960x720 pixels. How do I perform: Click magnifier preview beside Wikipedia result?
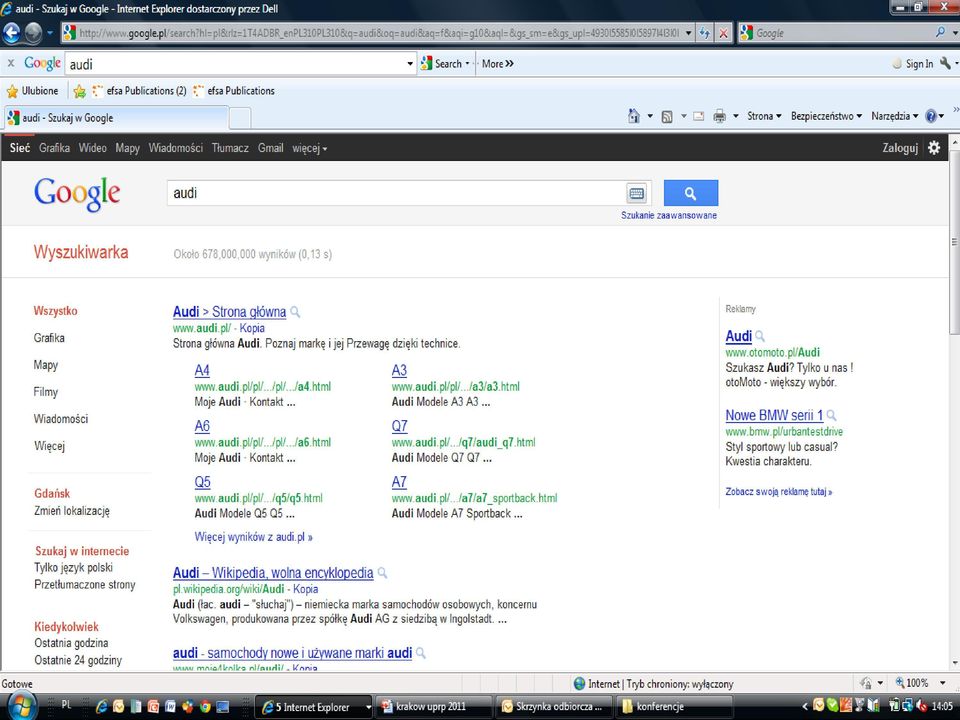(x=383, y=573)
